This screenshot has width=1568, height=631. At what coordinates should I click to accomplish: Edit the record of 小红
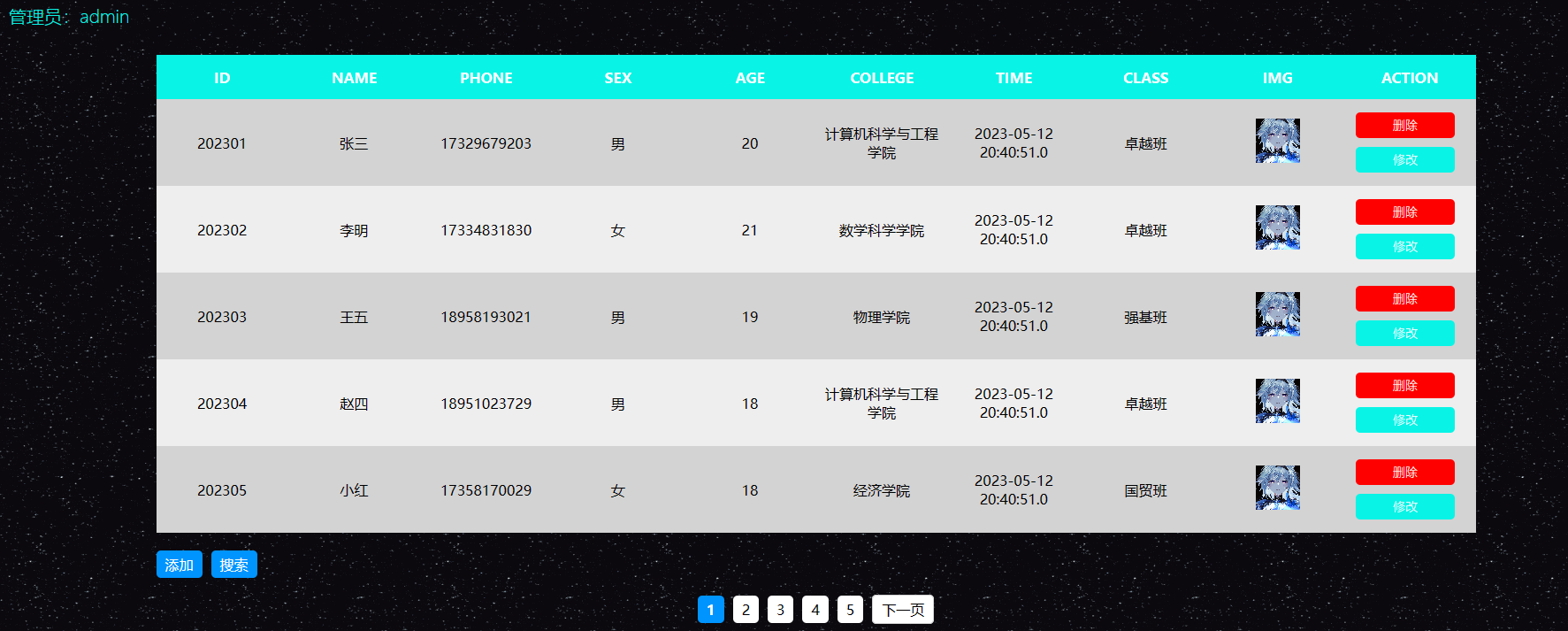[x=1404, y=506]
